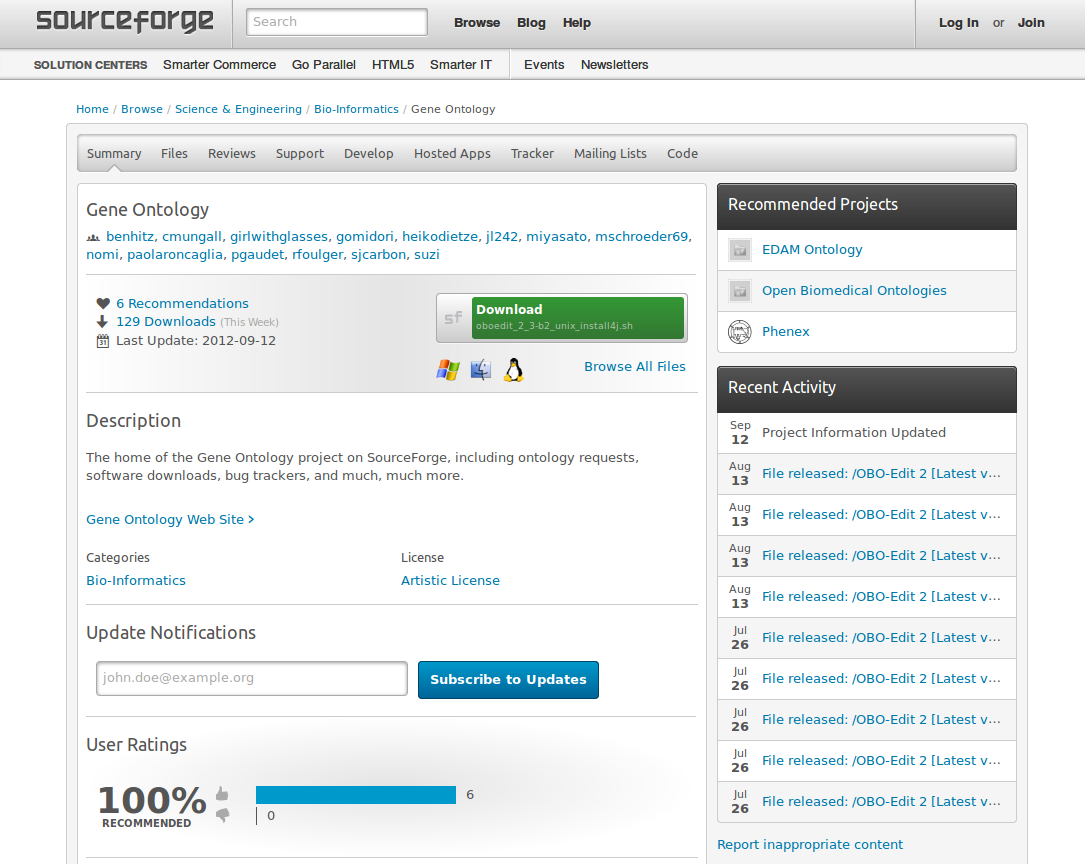Open 129 Downloads link
This screenshot has height=864, width=1085.
tap(166, 322)
